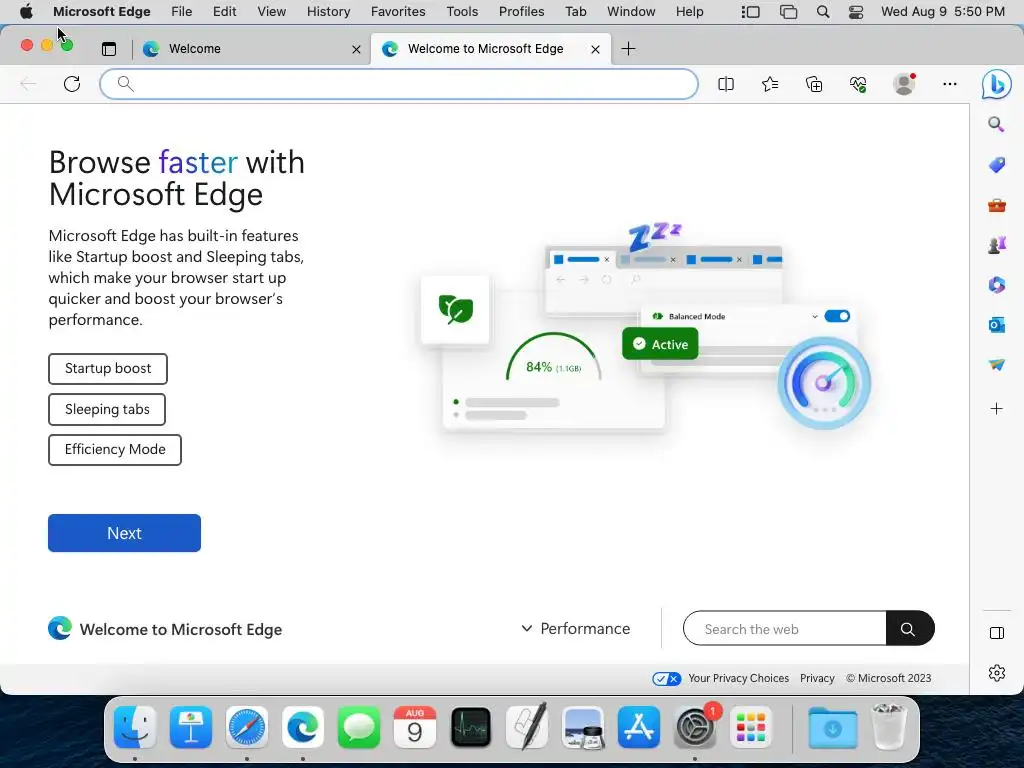Submit web search magnifier button

tap(910, 628)
